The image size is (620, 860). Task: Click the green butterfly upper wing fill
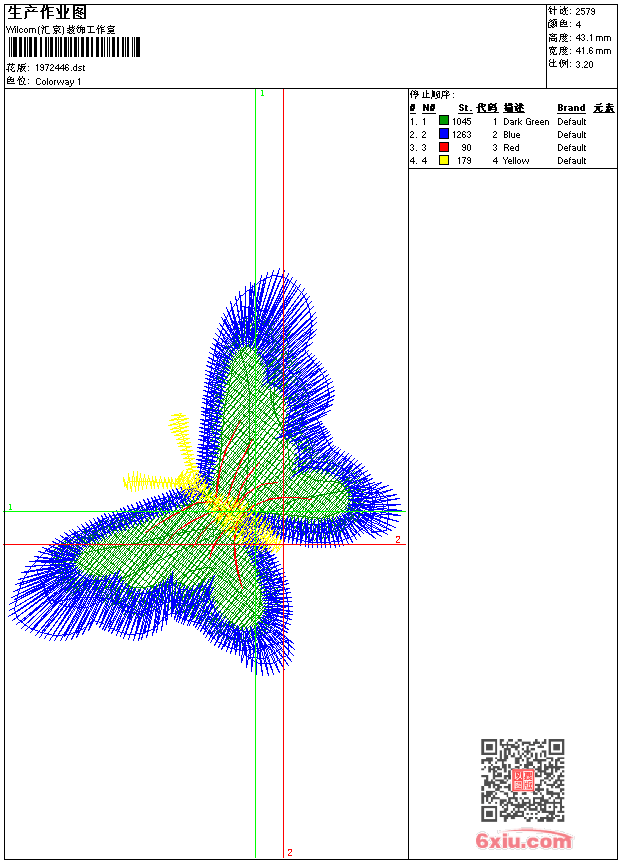(250, 417)
